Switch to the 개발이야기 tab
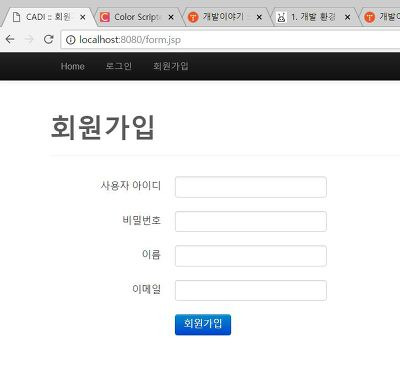400x390 pixels. [x=227, y=17]
